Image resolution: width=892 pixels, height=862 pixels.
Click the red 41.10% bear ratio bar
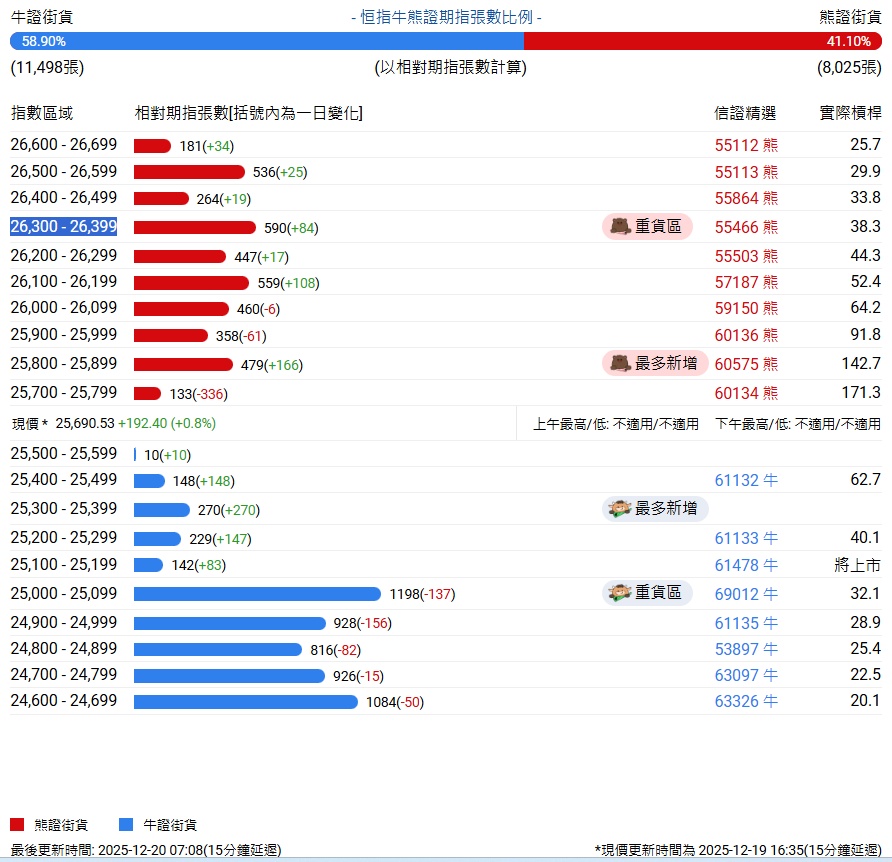pos(703,41)
